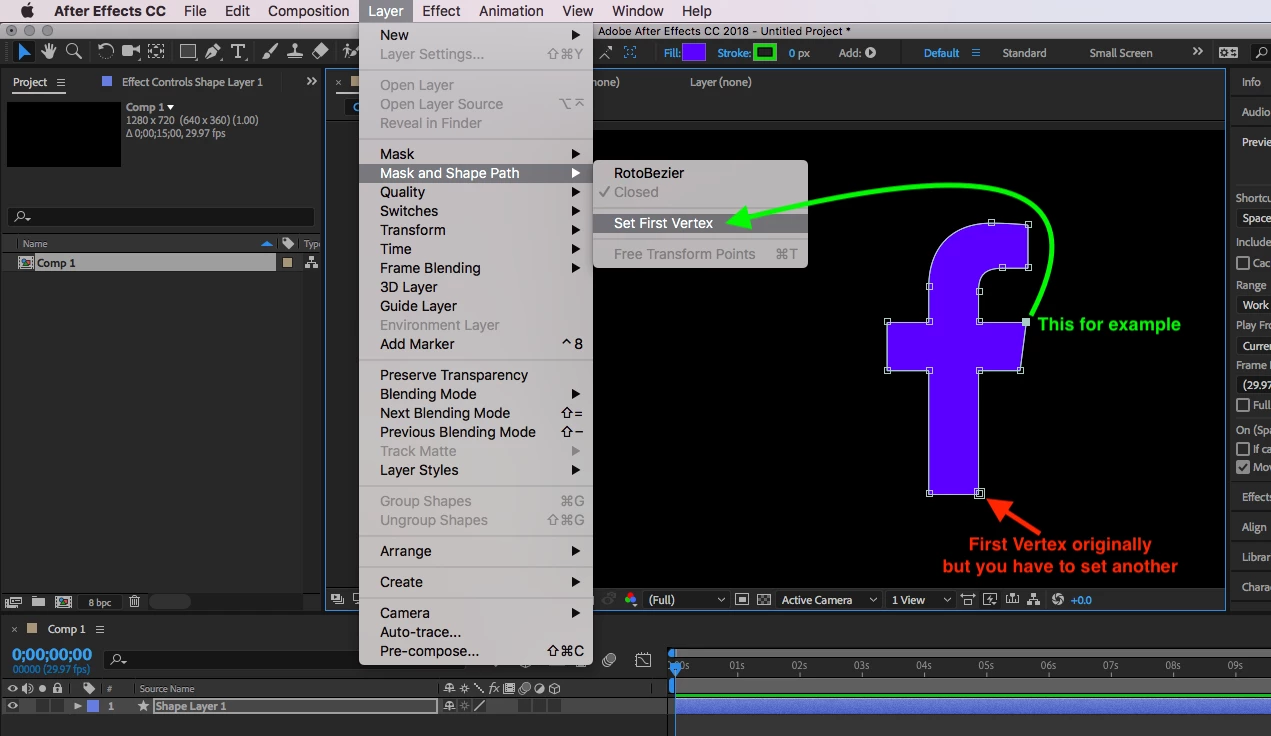This screenshot has height=736, width=1271.
Task: Click the flowchart icon next to Comp 1
Action: click(312, 263)
